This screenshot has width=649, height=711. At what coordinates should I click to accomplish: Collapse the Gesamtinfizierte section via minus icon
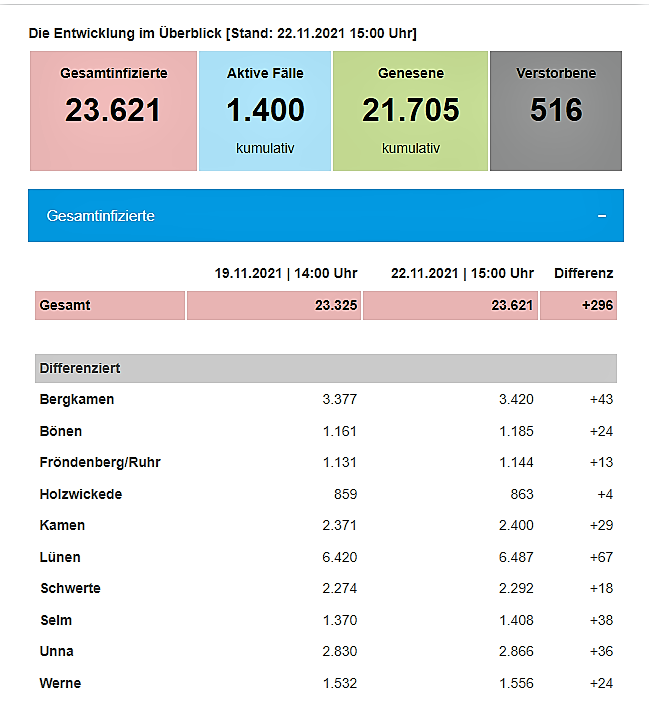click(602, 216)
